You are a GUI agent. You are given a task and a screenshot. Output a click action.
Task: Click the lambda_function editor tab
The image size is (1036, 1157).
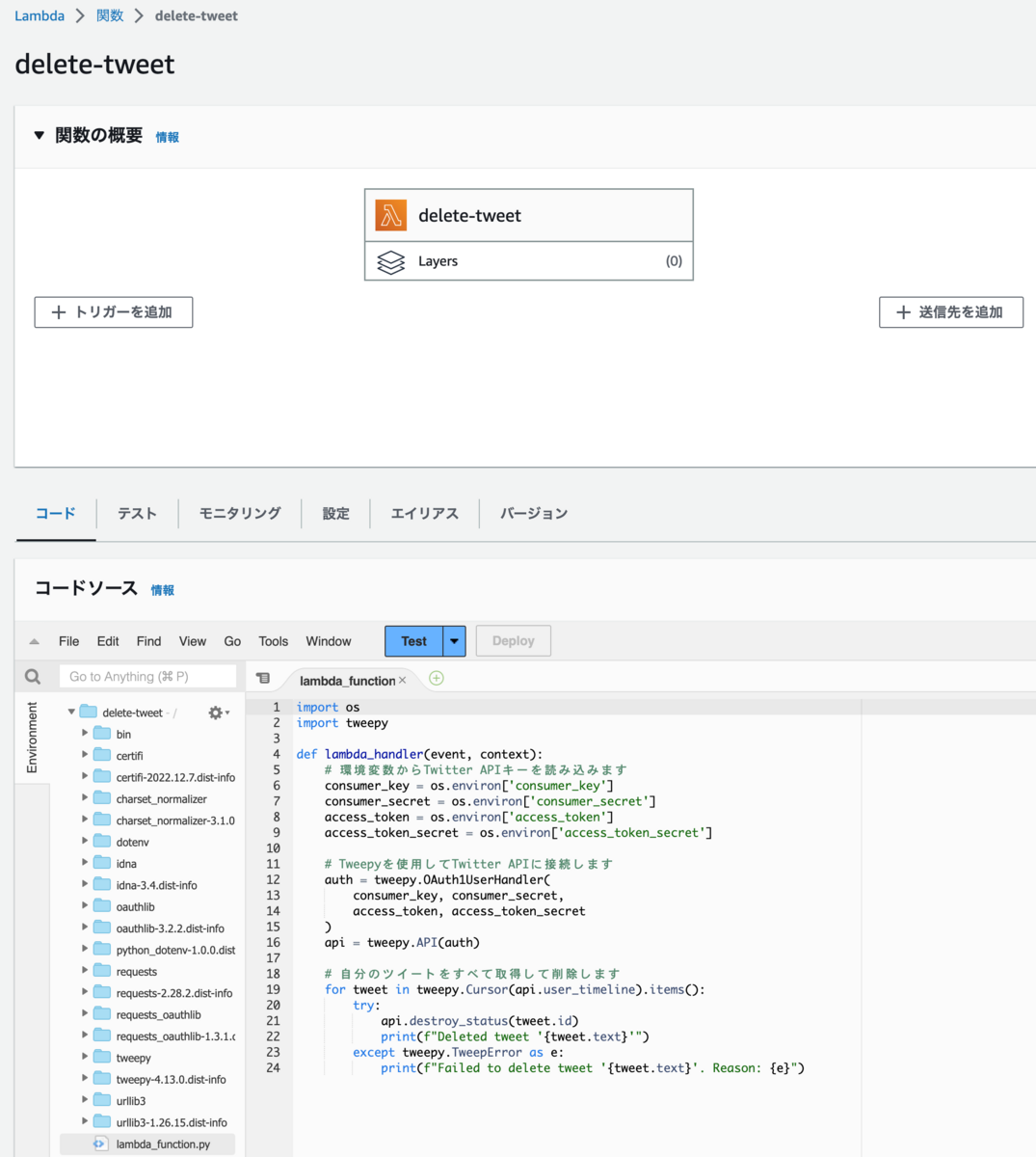click(x=347, y=681)
